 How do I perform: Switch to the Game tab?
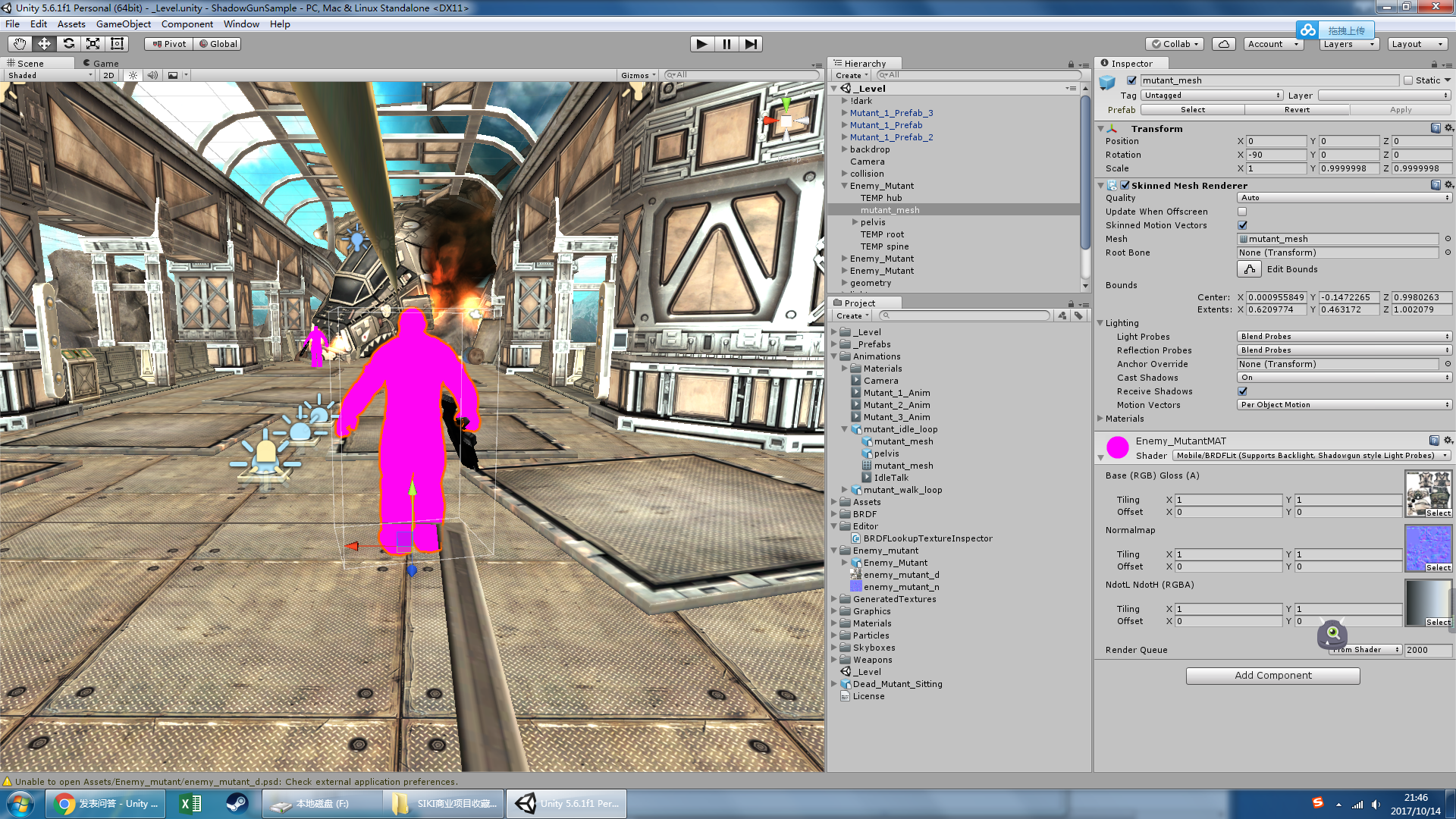[x=101, y=64]
